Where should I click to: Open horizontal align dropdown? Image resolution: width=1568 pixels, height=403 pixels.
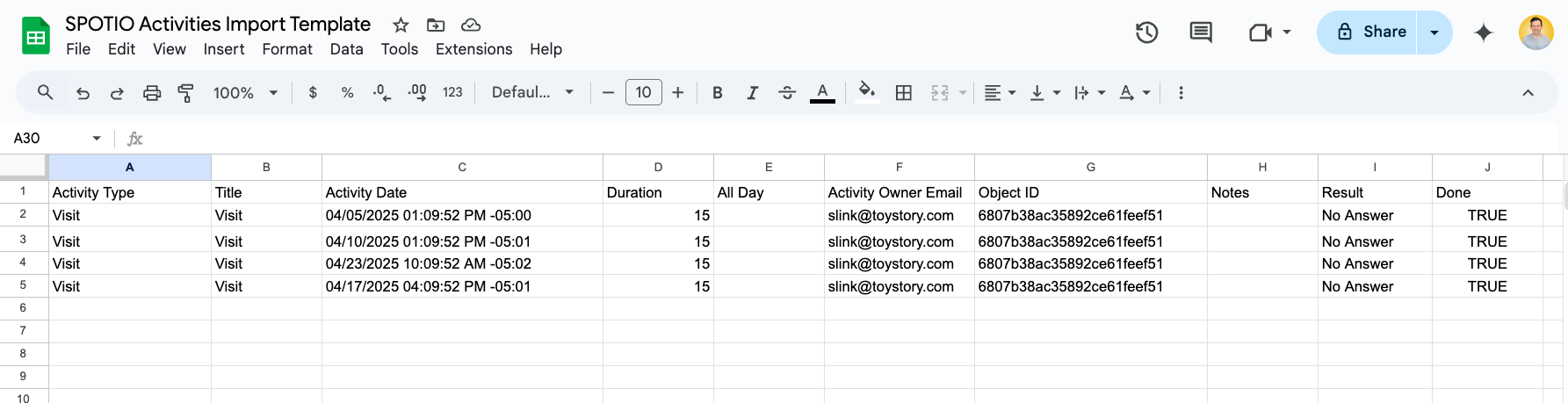pos(1000,92)
